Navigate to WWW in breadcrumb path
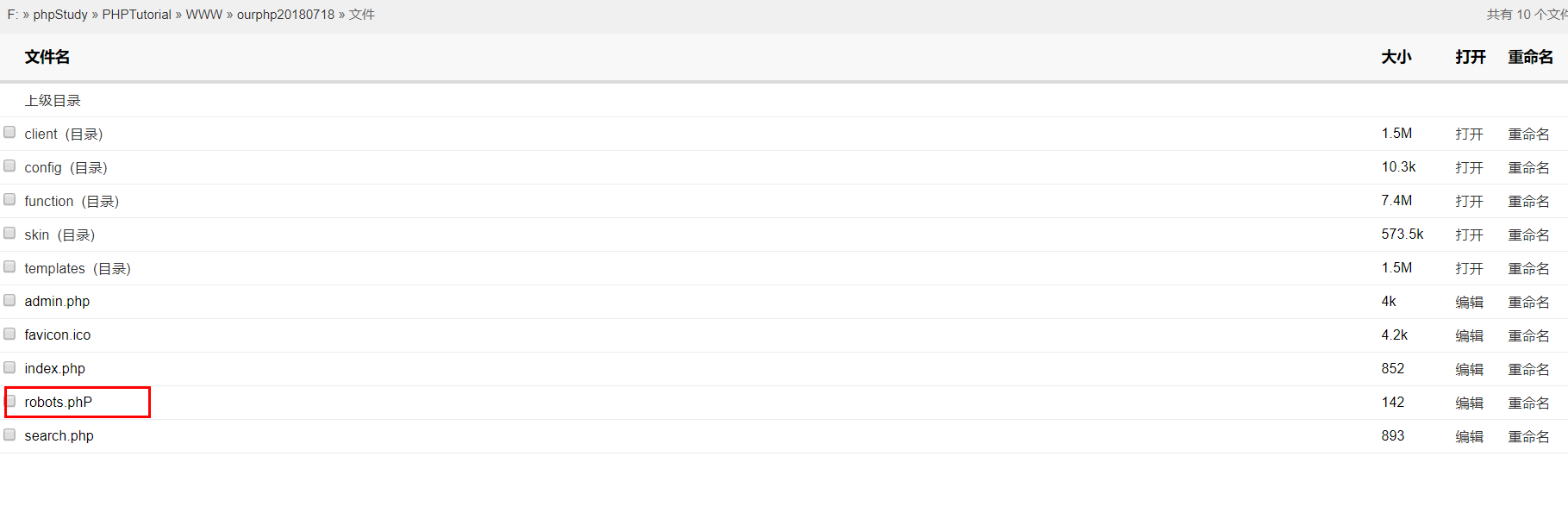Viewport: 1568px width, 519px height. tap(204, 15)
